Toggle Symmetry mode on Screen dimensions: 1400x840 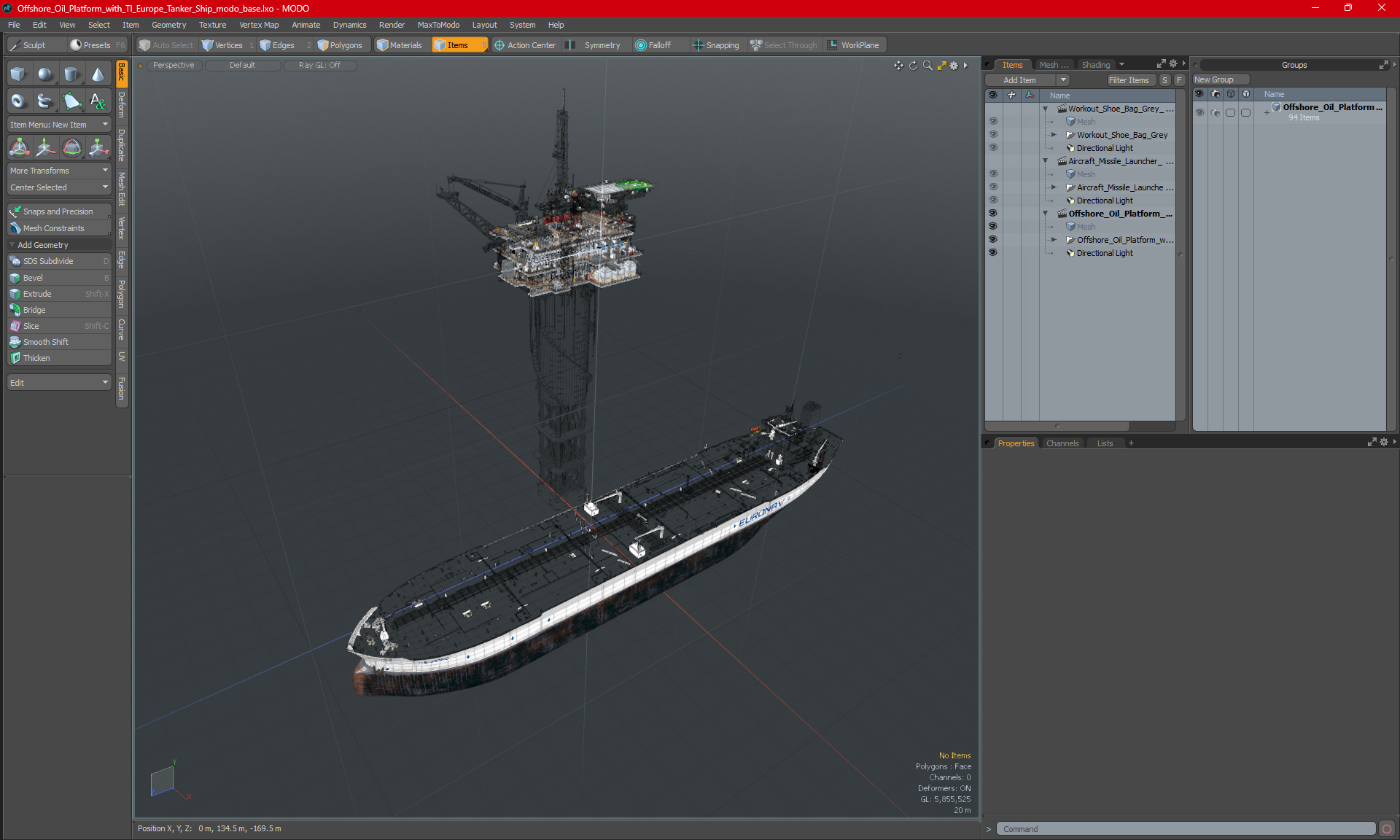click(x=601, y=45)
